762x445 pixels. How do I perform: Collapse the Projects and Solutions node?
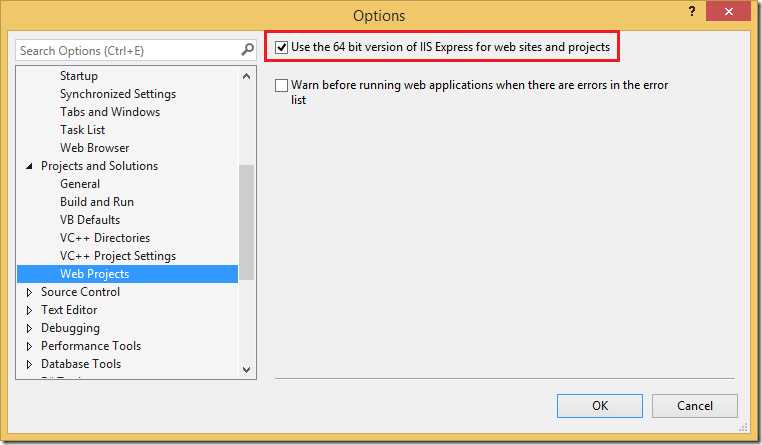point(29,166)
